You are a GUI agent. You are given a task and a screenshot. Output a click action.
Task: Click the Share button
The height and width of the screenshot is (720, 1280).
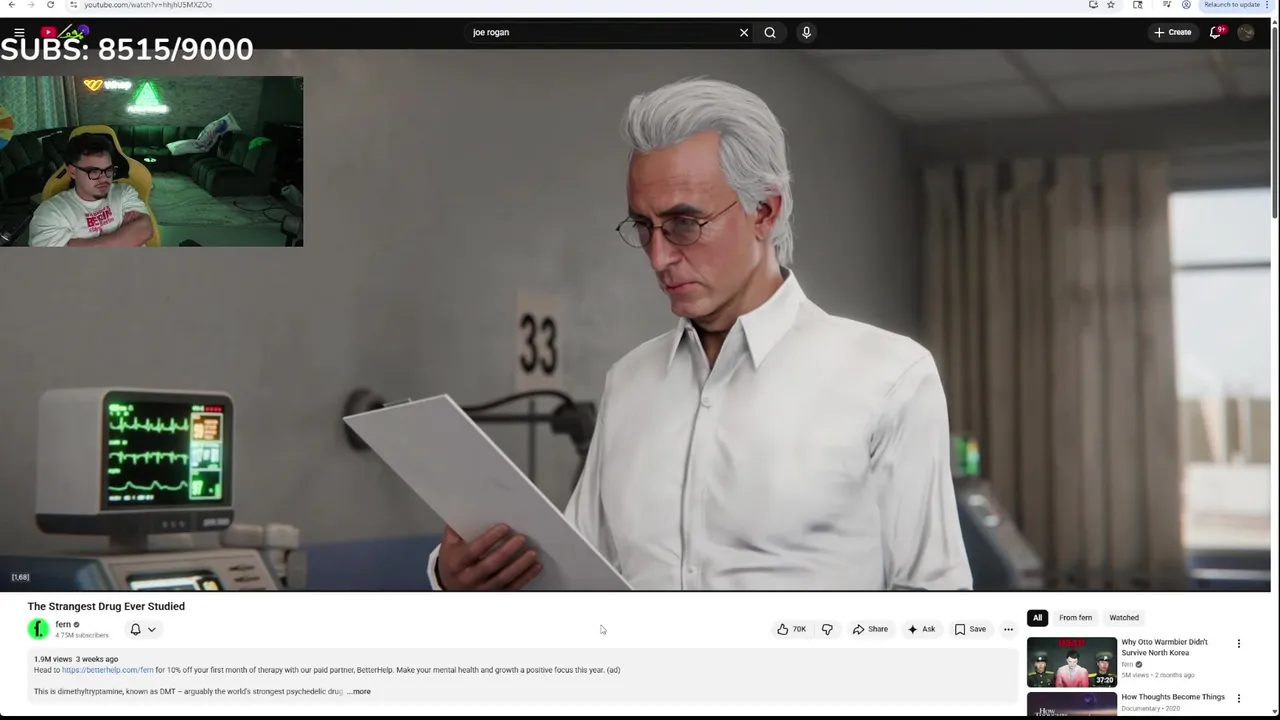(x=870, y=629)
